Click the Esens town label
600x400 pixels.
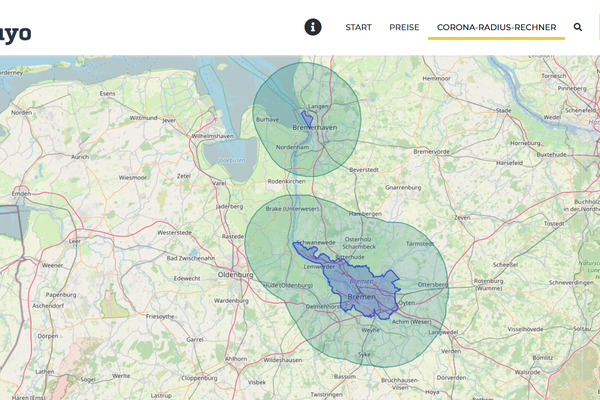click(x=107, y=93)
